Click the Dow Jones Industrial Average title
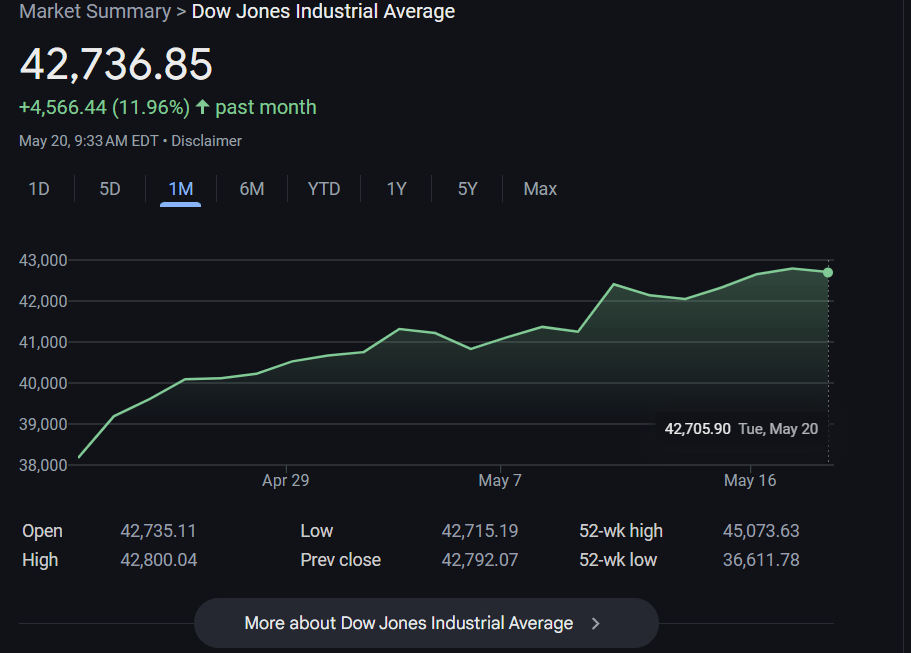The image size is (911, 653). click(323, 12)
